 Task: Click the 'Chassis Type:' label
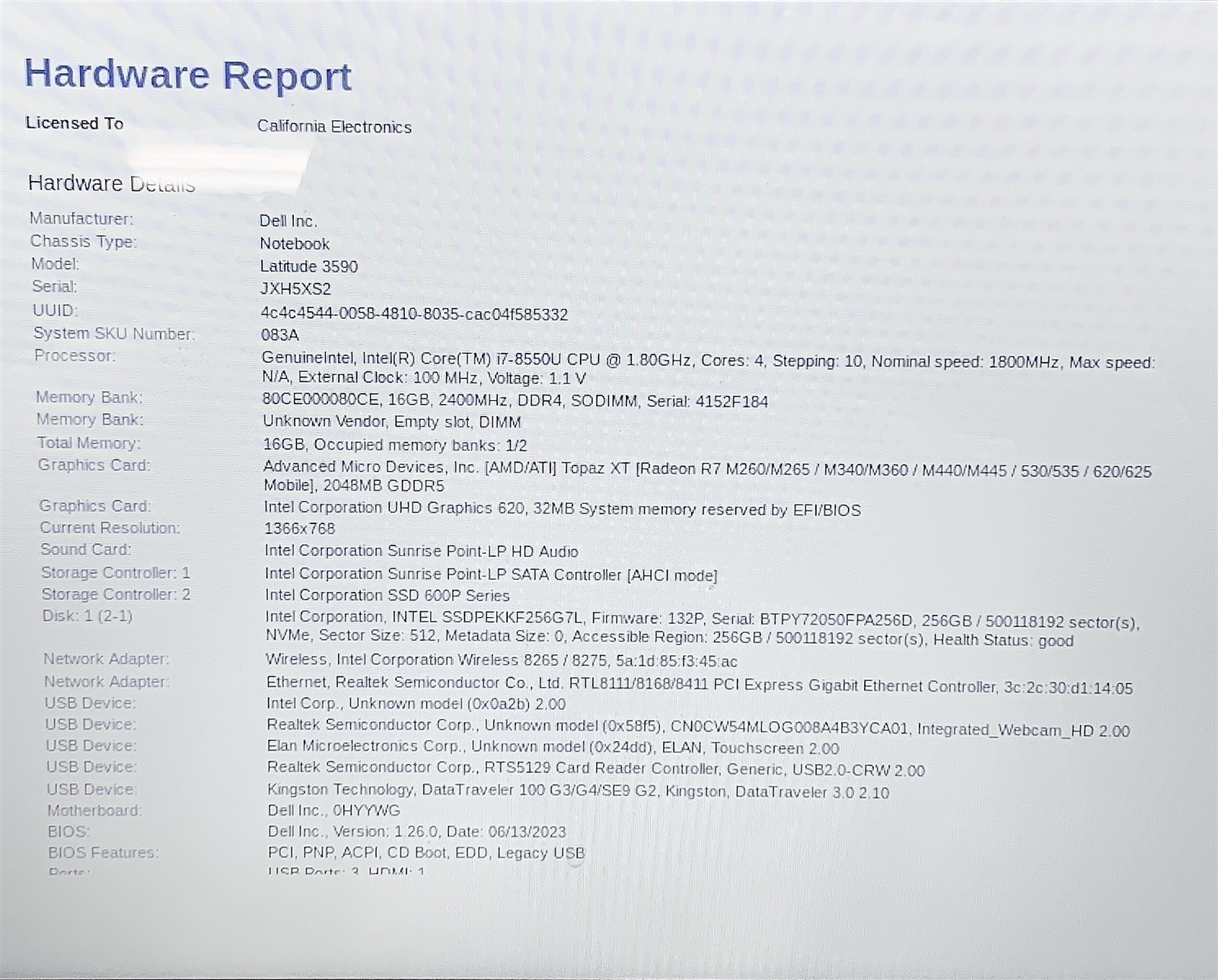[x=84, y=241]
